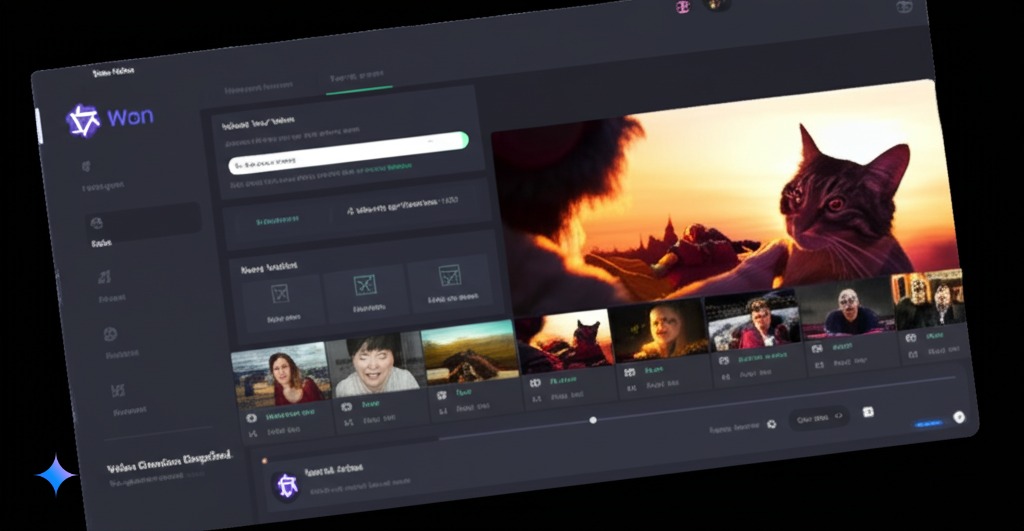Open thumbnail of glowing golden-lit face
Screen dimensions: 1024x531
point(658,332)
